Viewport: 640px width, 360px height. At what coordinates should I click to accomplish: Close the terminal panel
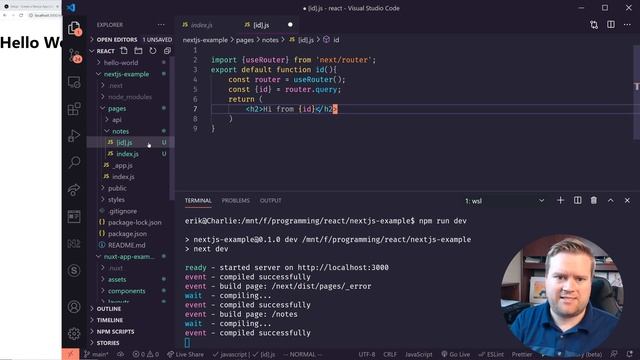tap(627, 200)
